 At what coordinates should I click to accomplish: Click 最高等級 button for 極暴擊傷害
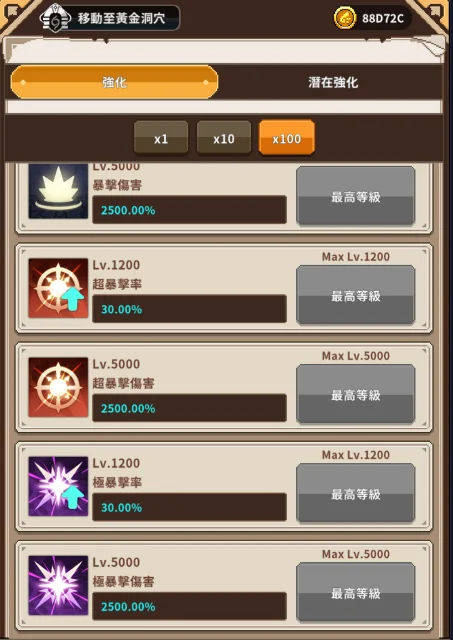pos(355,593)
